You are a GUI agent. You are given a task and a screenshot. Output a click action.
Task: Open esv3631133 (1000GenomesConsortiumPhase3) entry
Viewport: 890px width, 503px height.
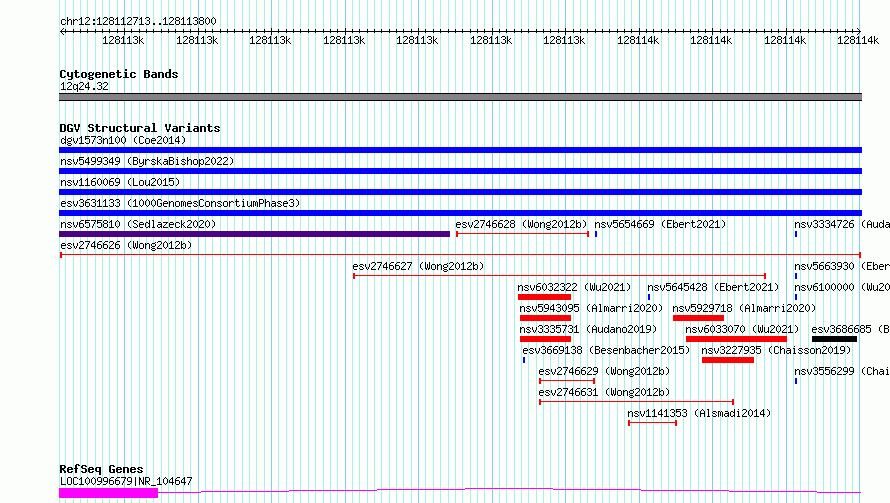pyautogui.click(x=180, y=203)
